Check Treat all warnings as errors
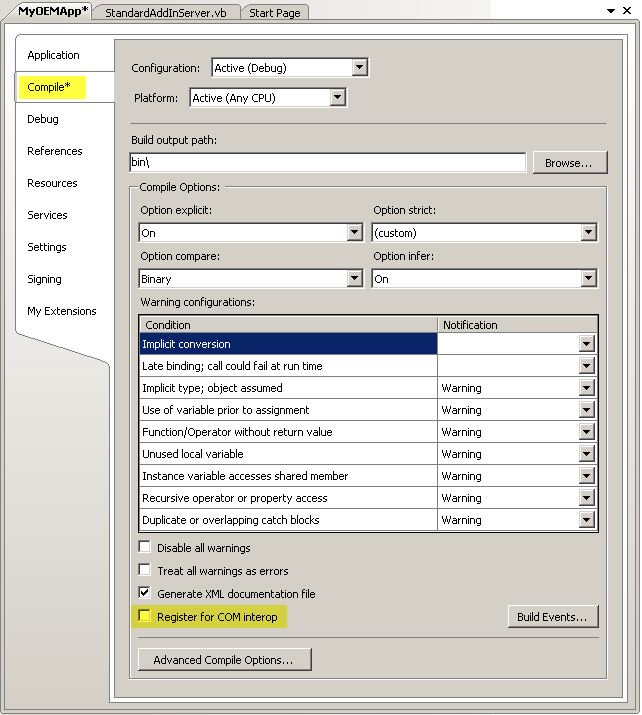This screenshot has width=642, height=715. 145,570
